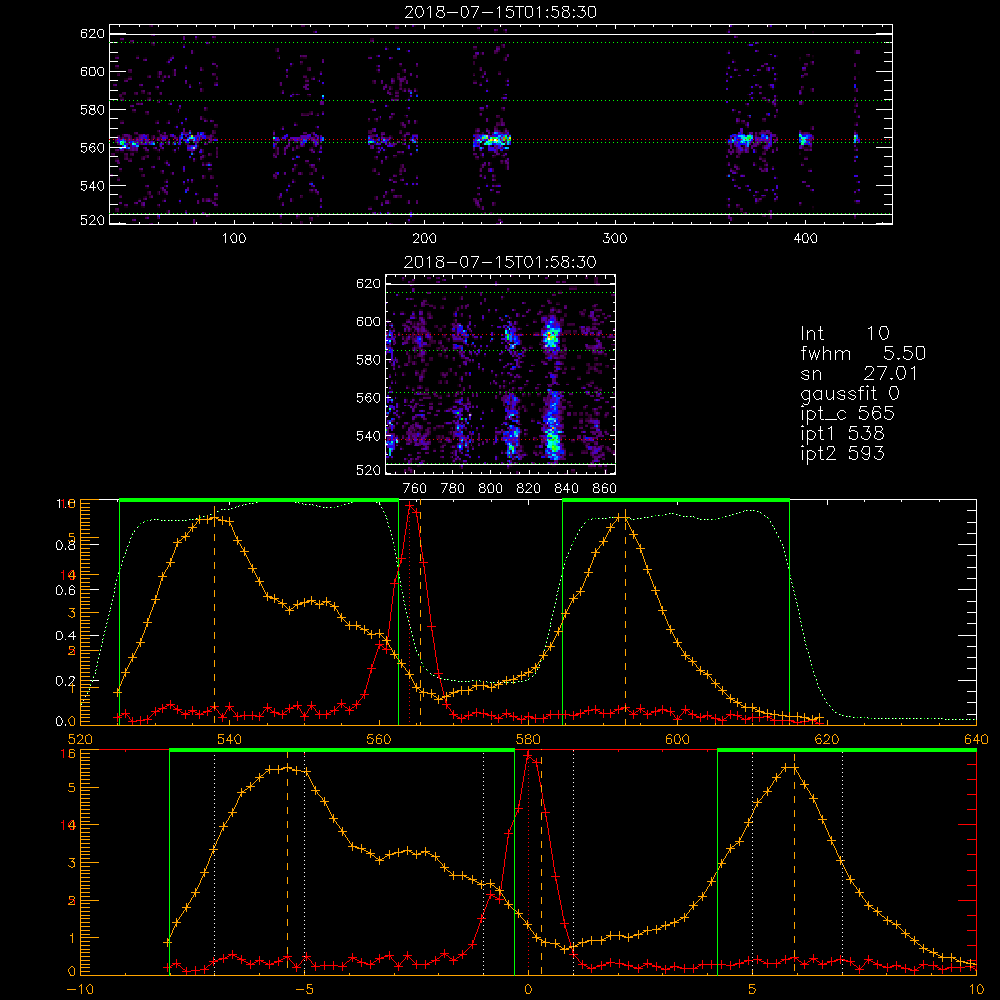Screen dimensions: 1000x1000
Task: Click the '-5' label on the bottom plot axis
Action: pos(304,990)
